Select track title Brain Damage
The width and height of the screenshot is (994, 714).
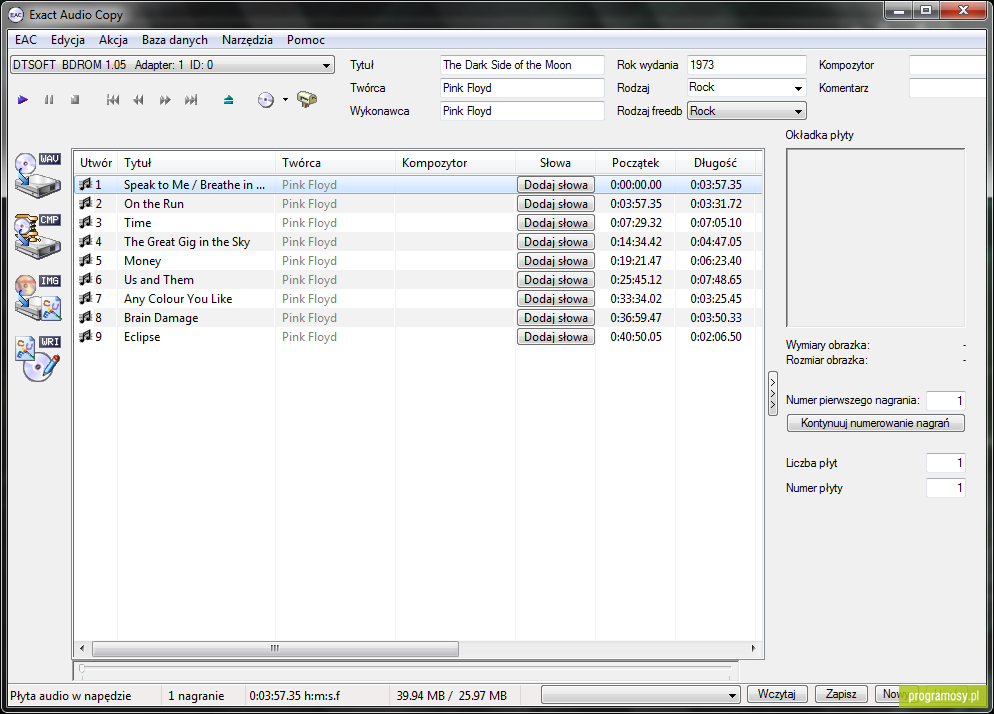click(161, 318)
